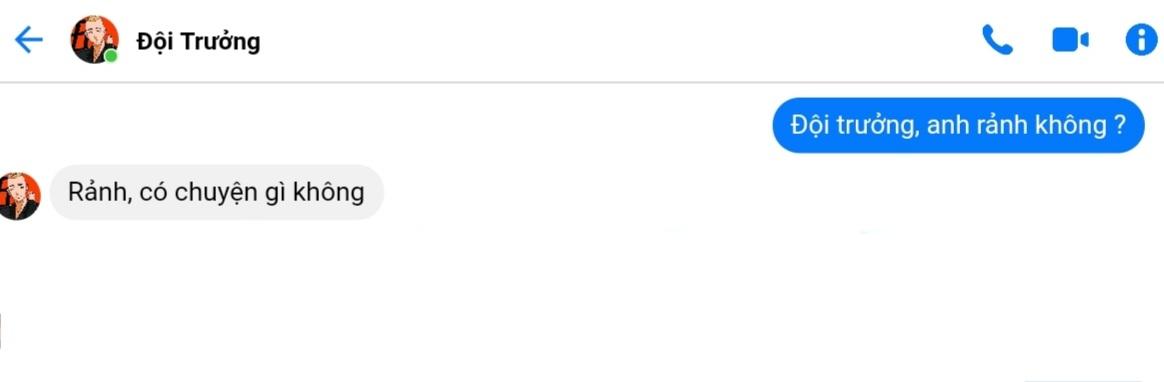Return to chat list via back arrow

(x=29, y=40)
